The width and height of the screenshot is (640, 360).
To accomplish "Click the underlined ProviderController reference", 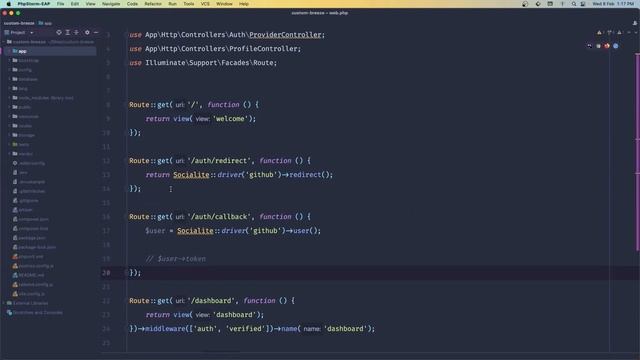I will pyautogui.click(x=285, y=35).
